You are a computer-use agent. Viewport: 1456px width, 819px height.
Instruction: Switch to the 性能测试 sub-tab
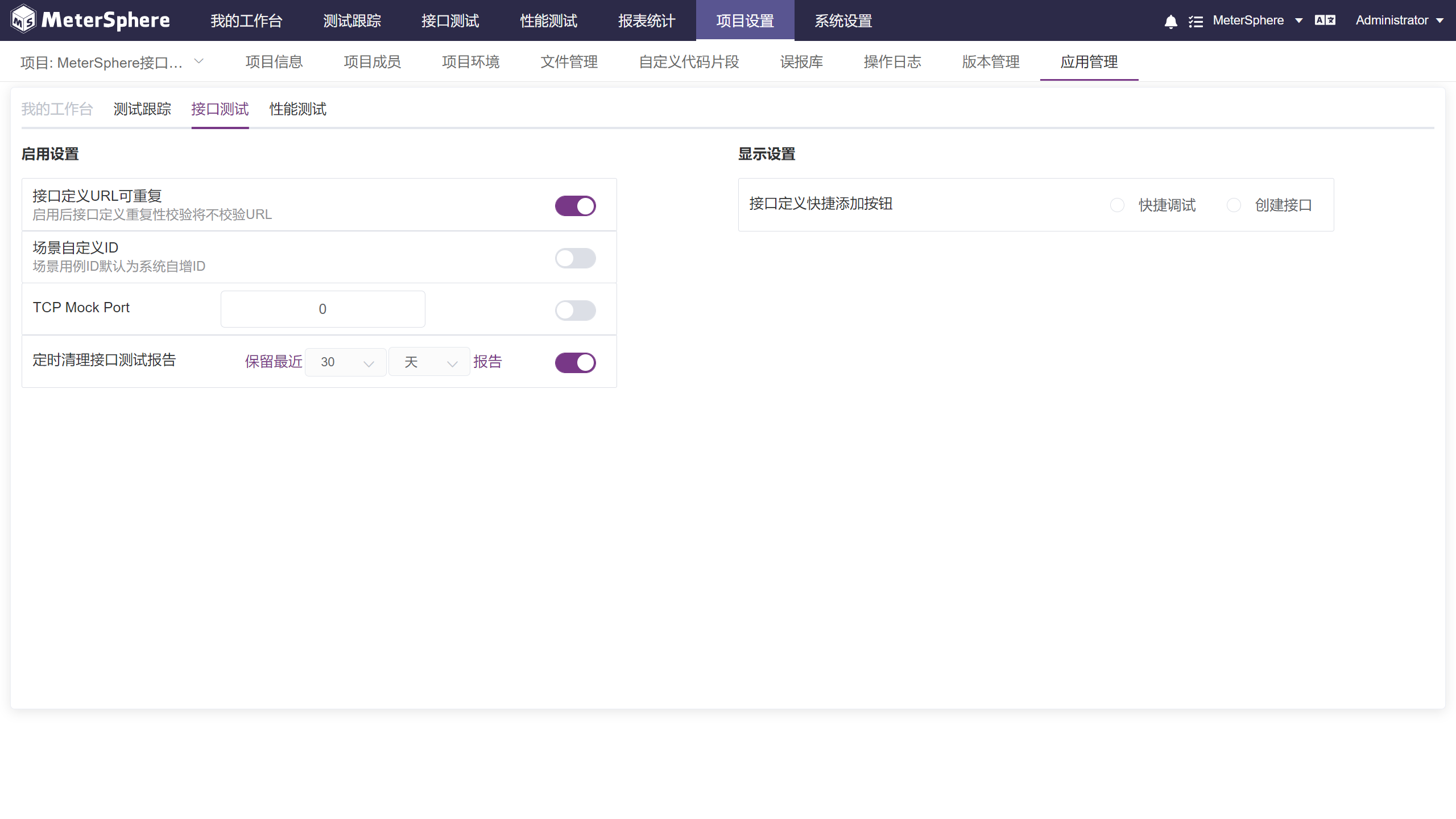point(297,109)
